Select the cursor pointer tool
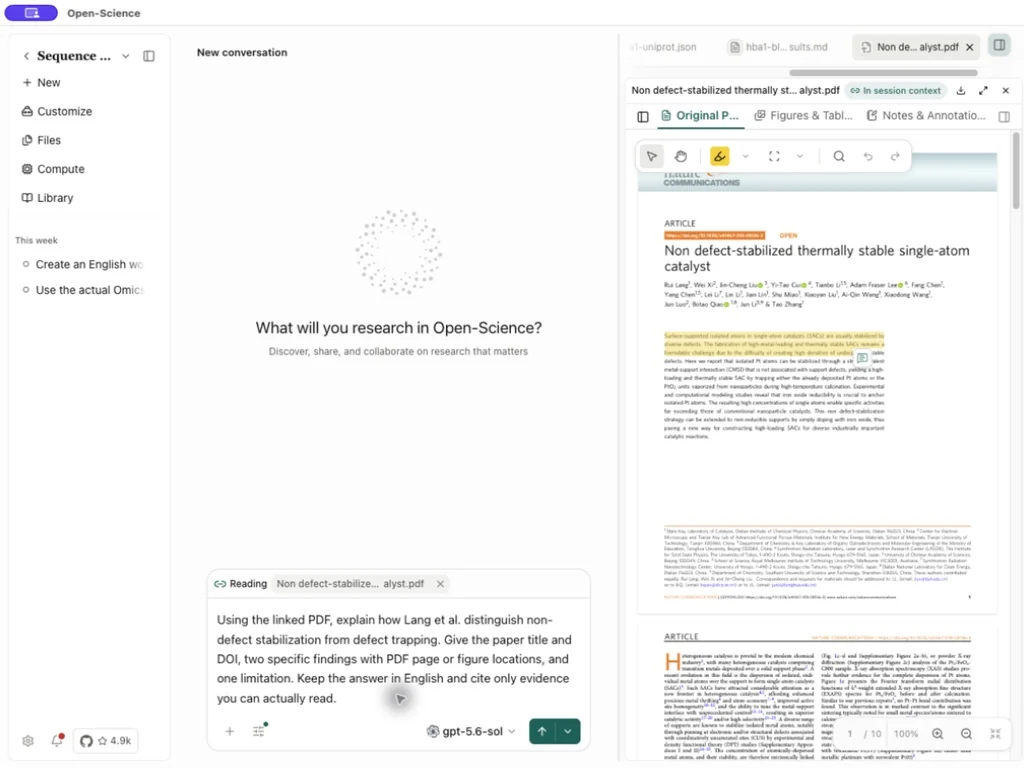The height and width of the screenshot is (768, 1024). pyautogui.click(x=652, y=157)
